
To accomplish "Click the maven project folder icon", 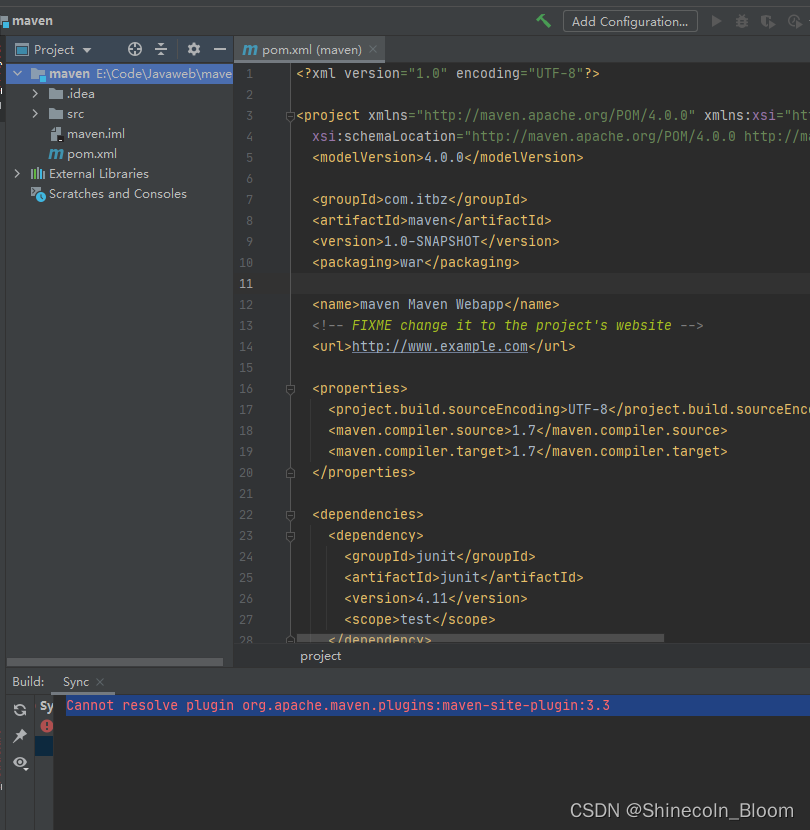I will [x=38, y=74].
